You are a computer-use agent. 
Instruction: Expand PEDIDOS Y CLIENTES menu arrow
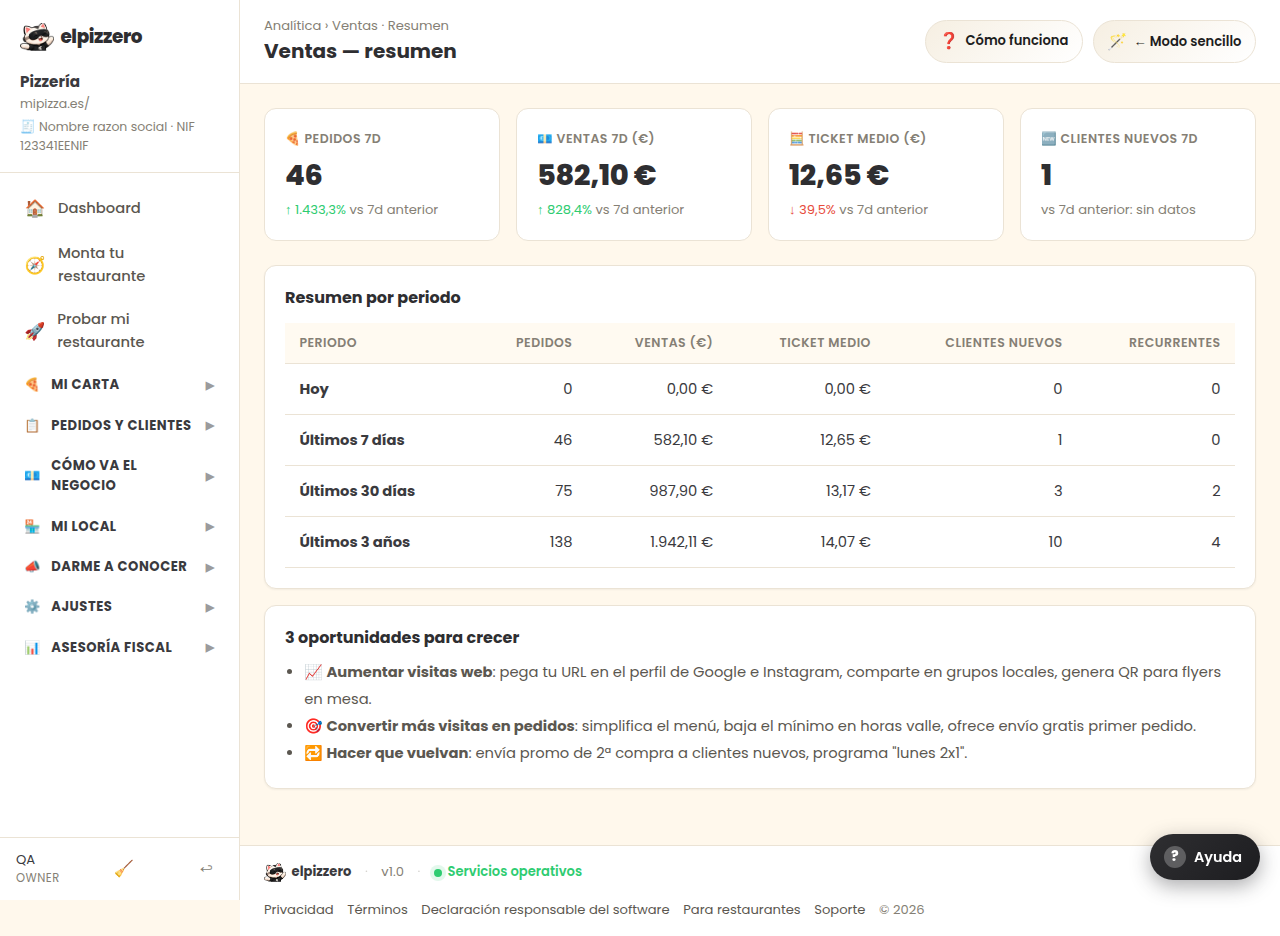[x=210, y=426]
